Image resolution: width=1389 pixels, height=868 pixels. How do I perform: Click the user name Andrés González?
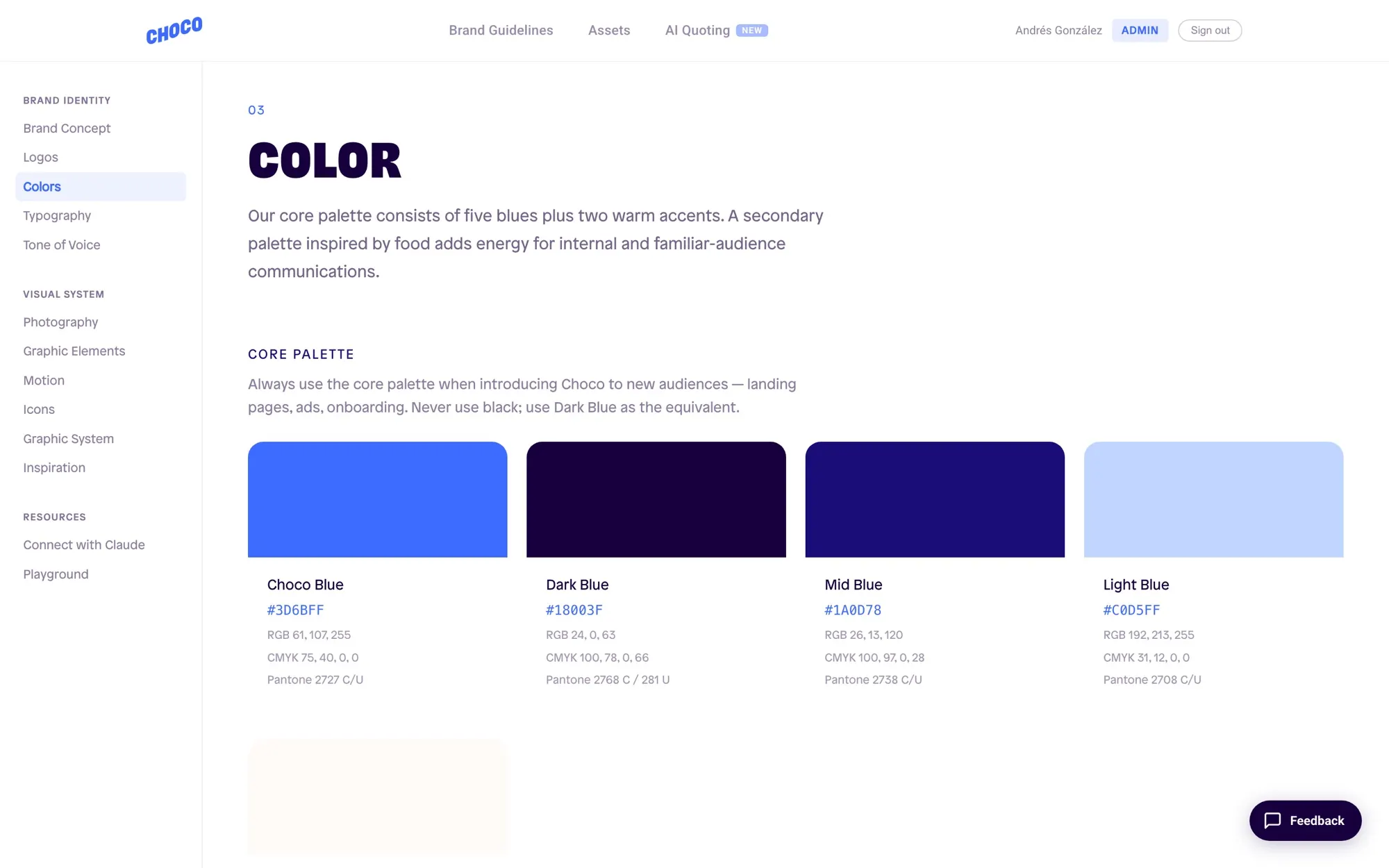(x=1058, y=31)
